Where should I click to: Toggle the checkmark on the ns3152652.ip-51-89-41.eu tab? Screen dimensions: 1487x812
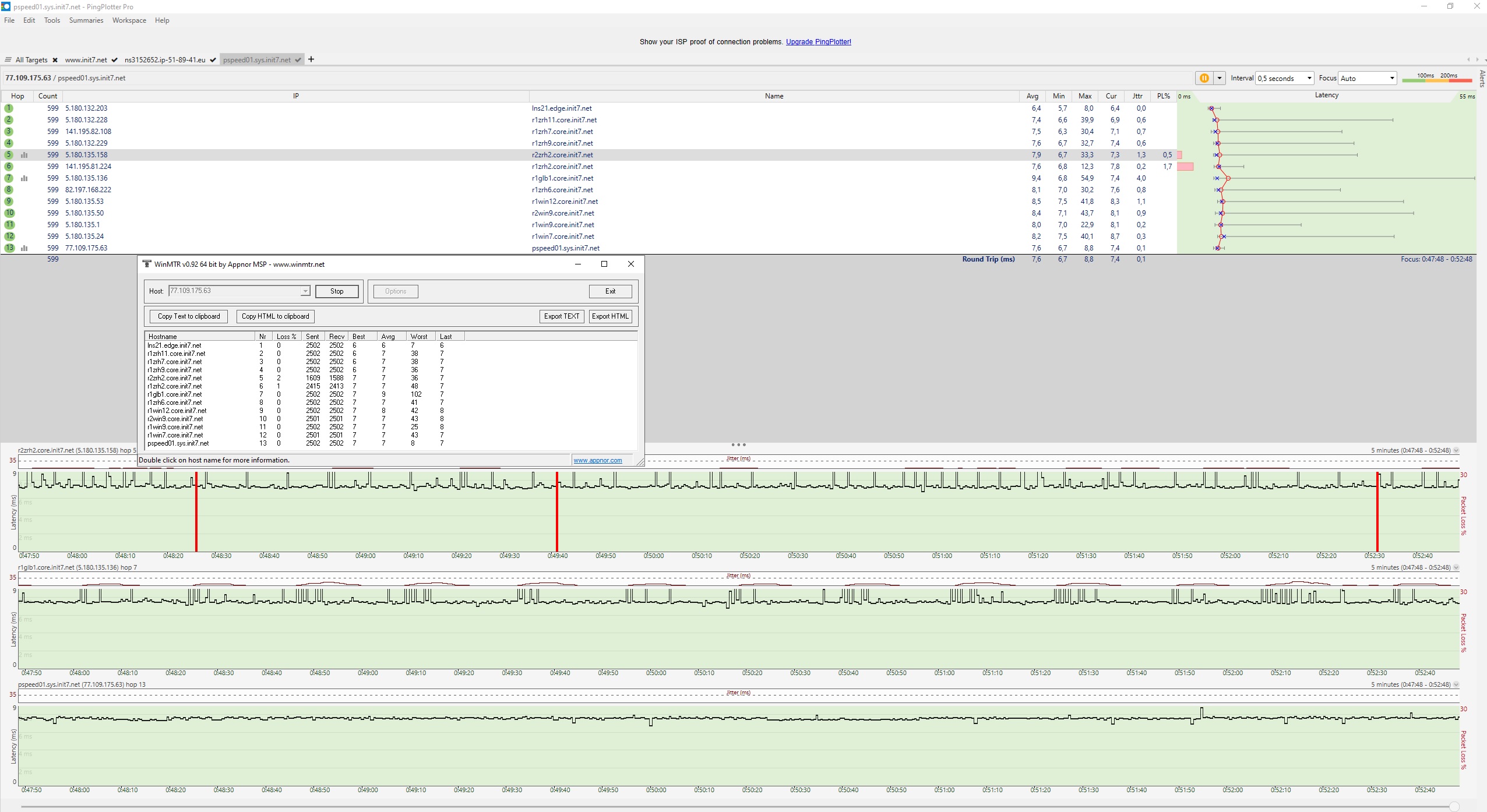213,60
